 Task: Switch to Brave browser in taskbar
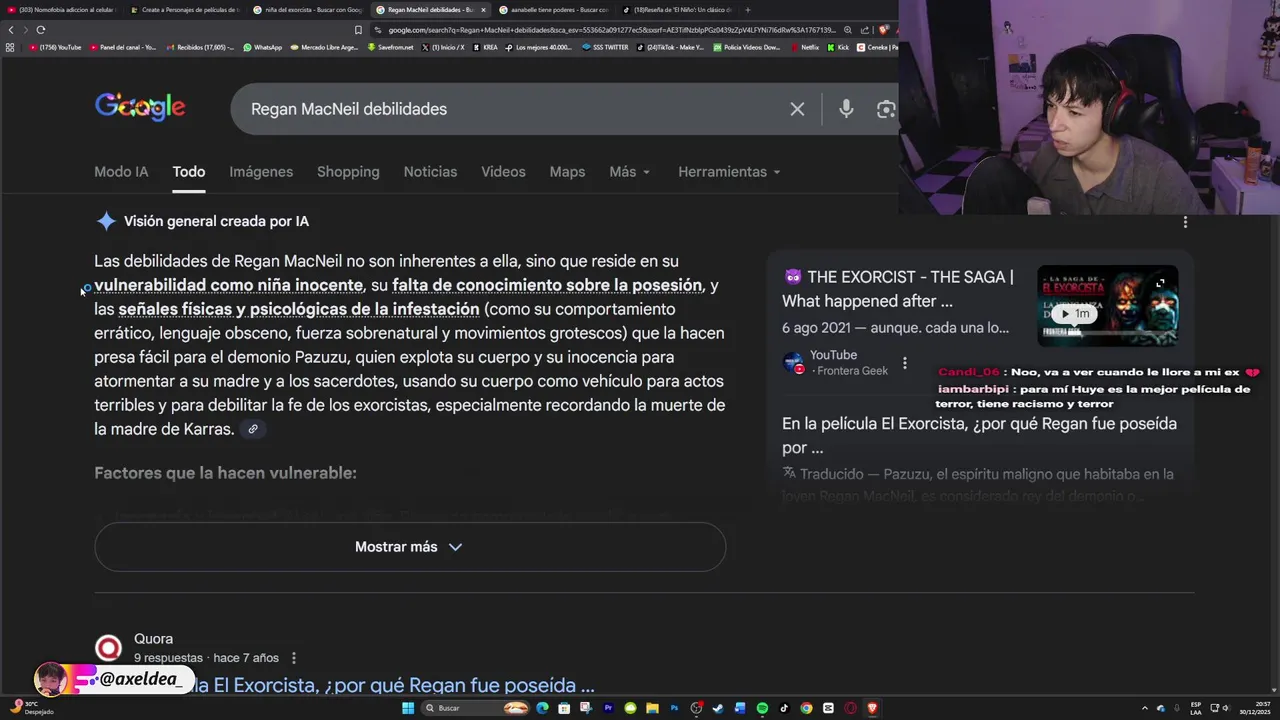click(x=872, y=708)
